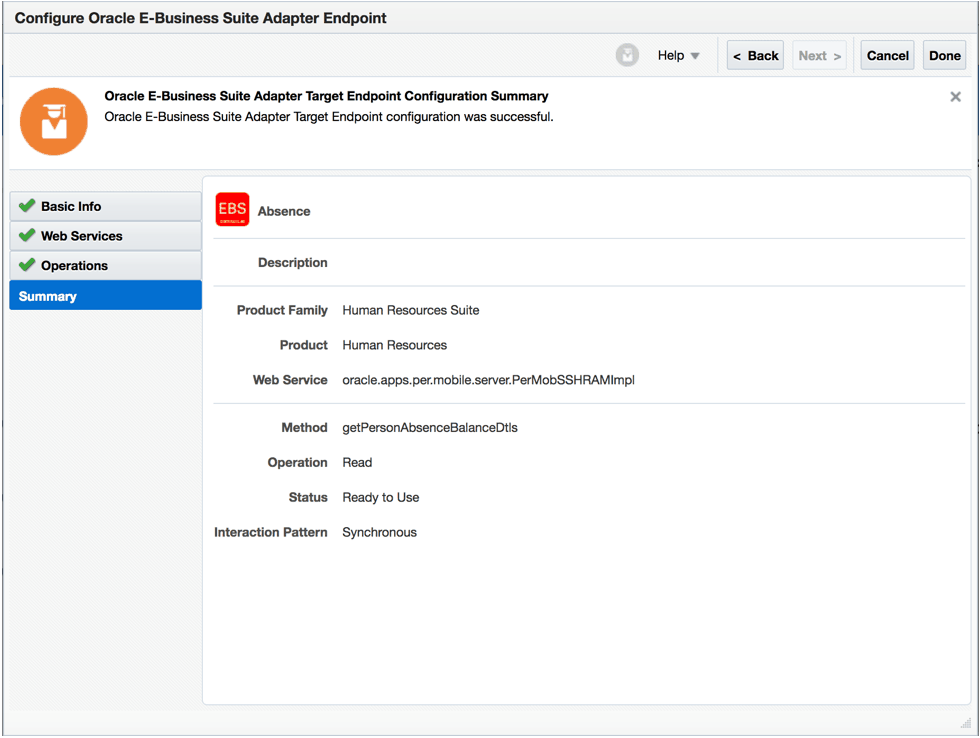
Task: Click the user avatar icon near Help
Action: (627, 55)
